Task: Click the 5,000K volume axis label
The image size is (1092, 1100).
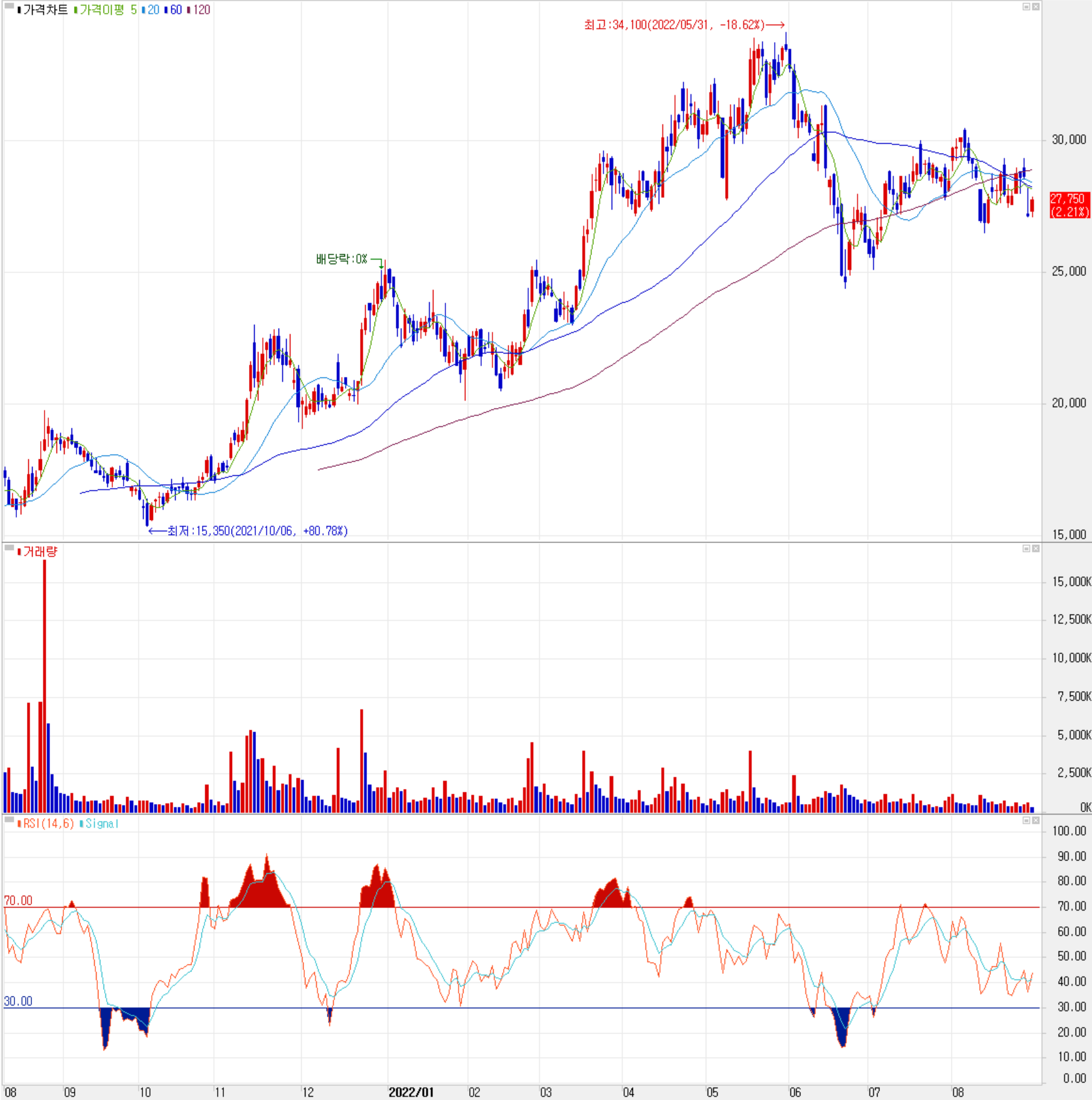Action: pyautogui.click(x=1074, y=735)
